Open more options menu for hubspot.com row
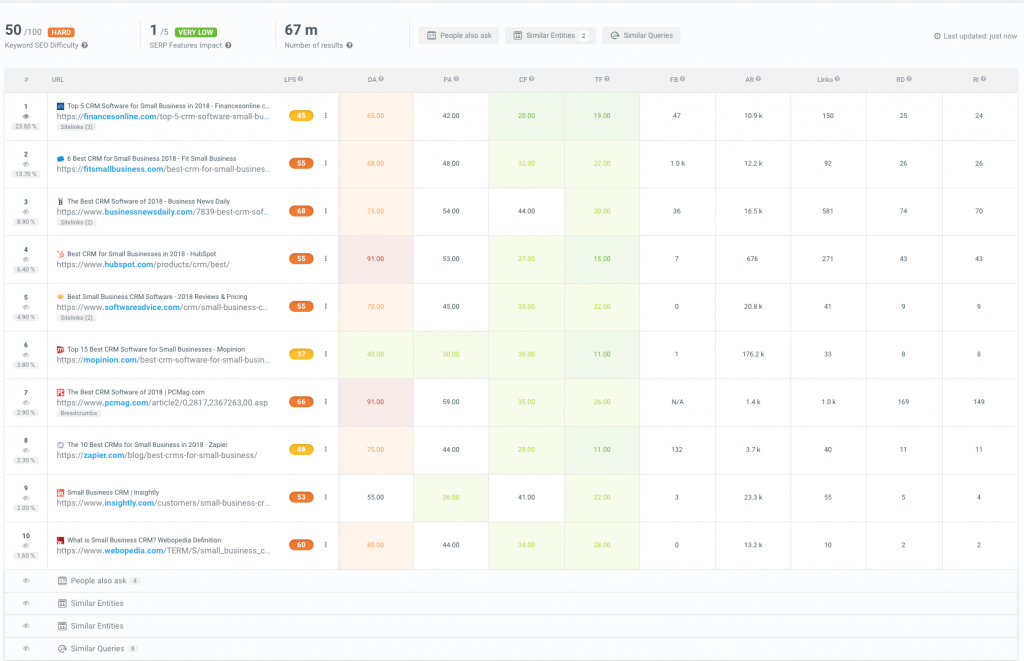 (325, 259)
